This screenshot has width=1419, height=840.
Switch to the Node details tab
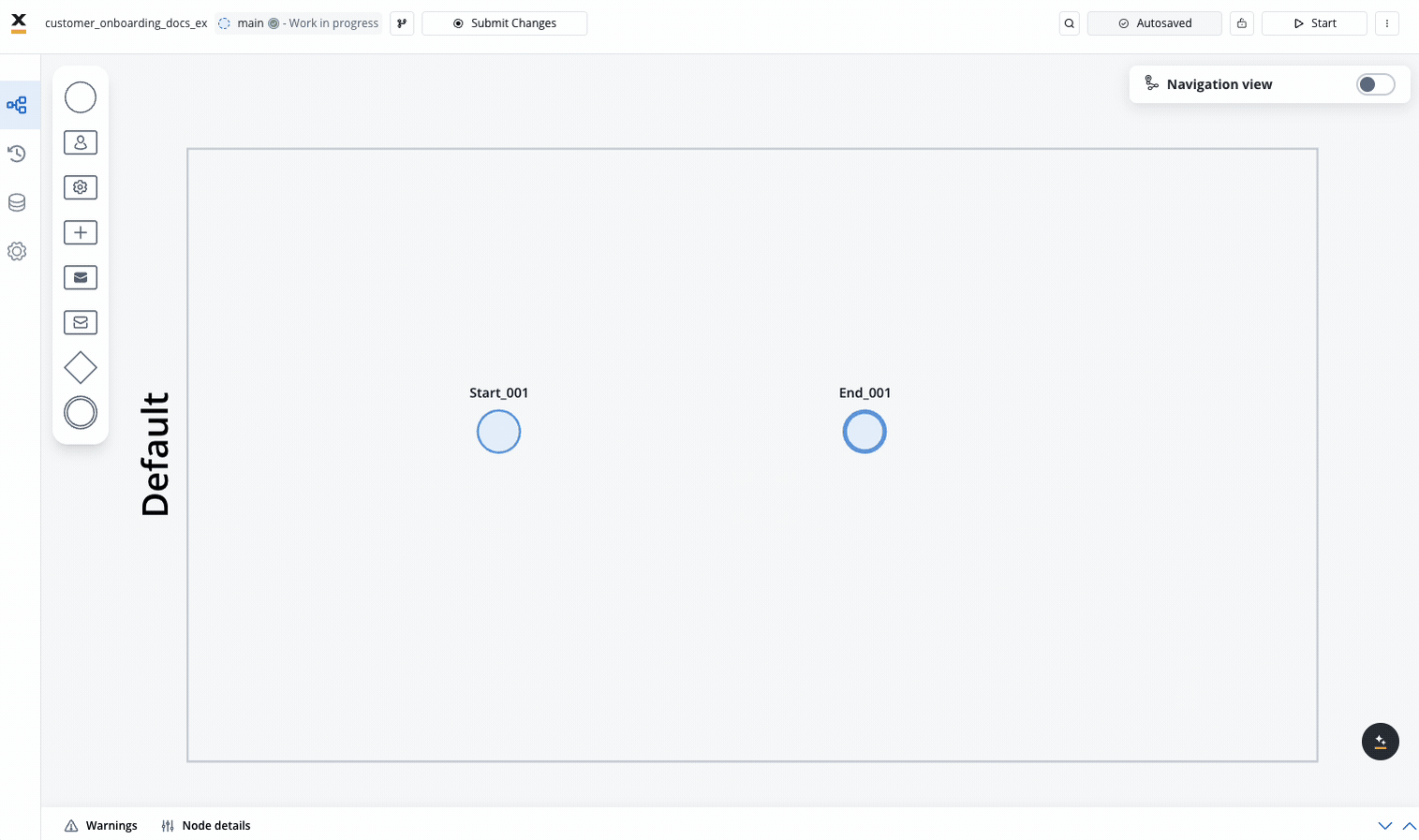[x=206, y=826]
